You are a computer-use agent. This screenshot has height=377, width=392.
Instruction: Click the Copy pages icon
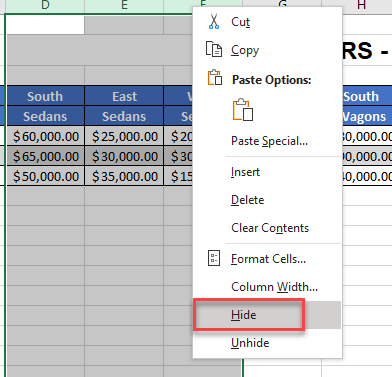(214, 50)
